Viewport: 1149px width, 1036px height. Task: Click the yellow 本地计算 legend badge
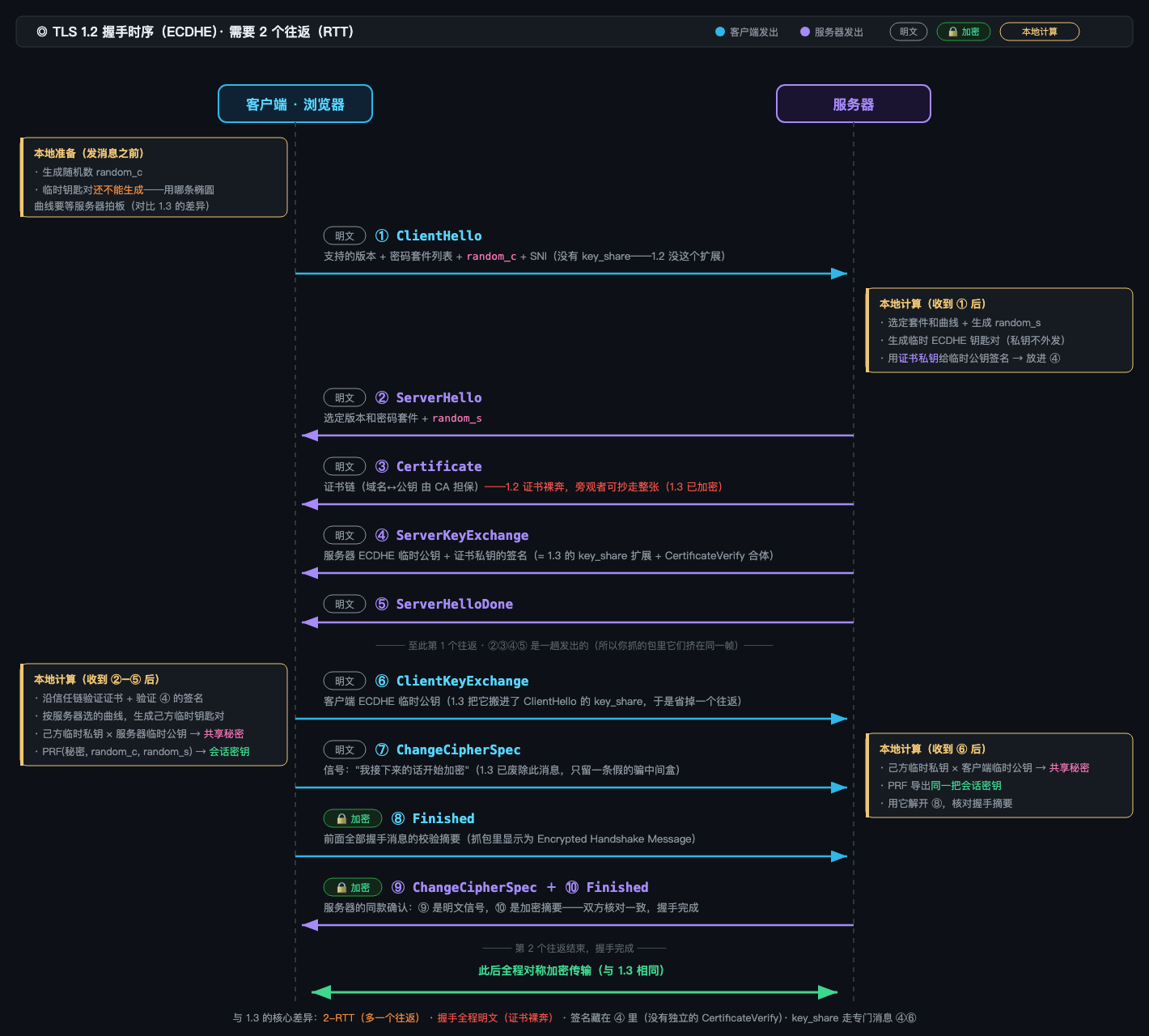[x=1040, y=32]
